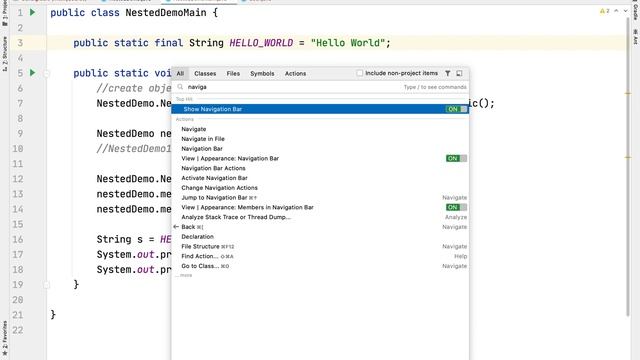
Task: Select the Declaration action
Action: (320, 237)
